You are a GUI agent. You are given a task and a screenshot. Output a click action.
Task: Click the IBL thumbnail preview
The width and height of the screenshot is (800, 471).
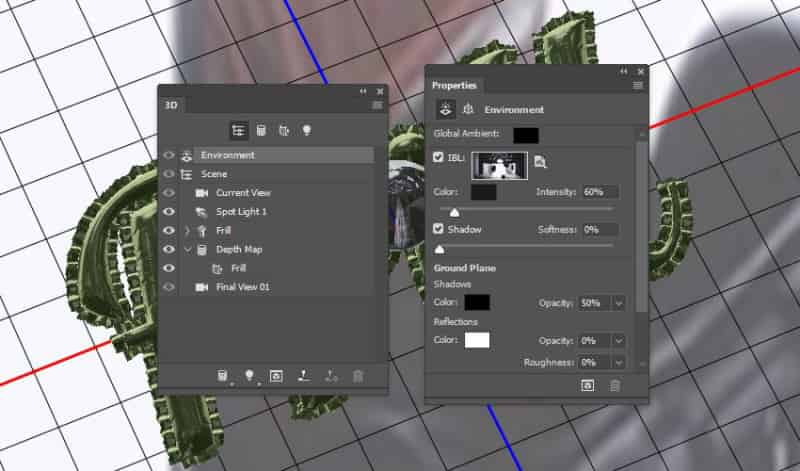point(499,166)
